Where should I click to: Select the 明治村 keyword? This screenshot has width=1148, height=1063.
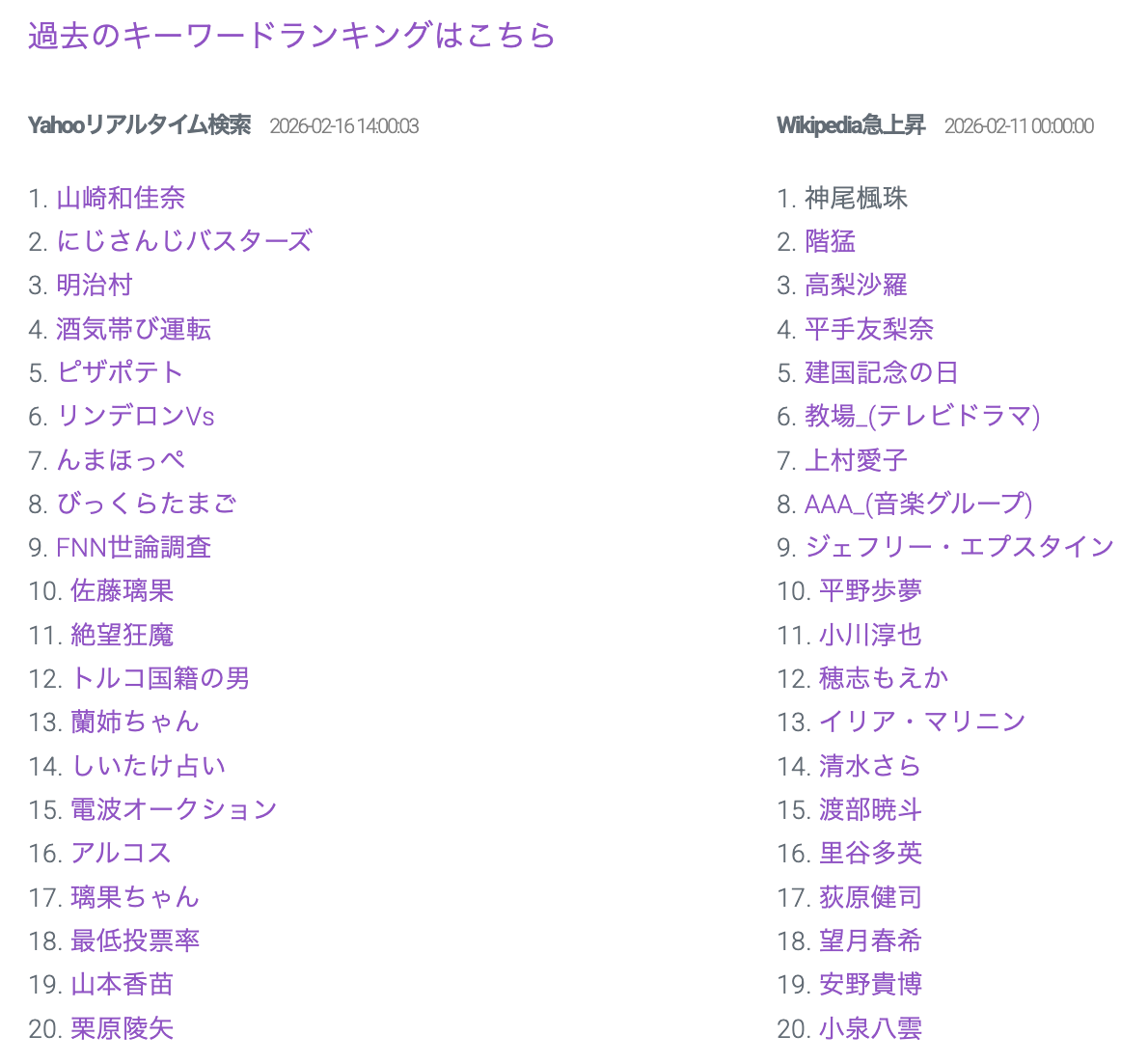tap(95, 286)
